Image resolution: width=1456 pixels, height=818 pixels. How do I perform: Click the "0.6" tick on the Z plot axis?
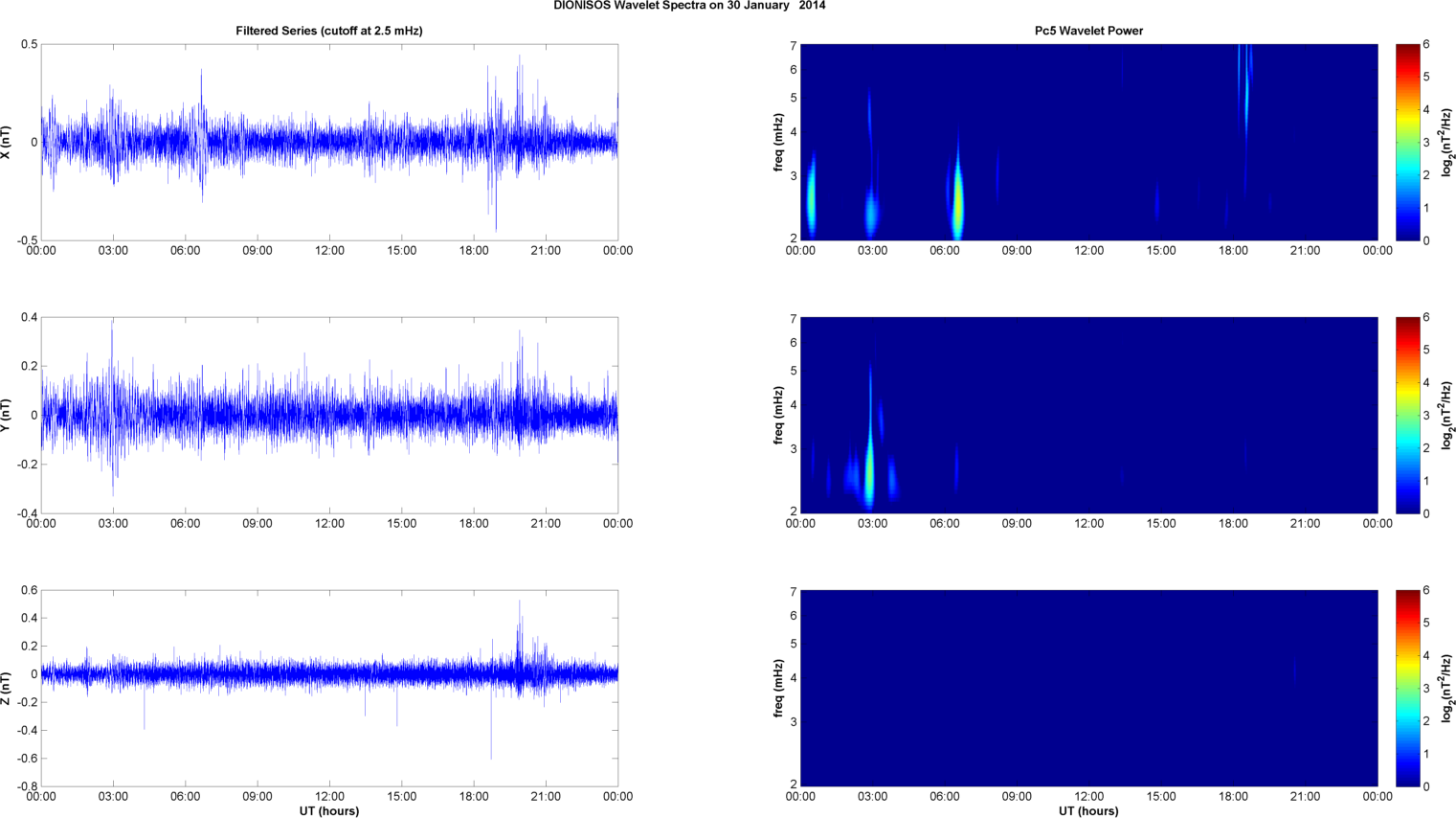pos(29,590)
